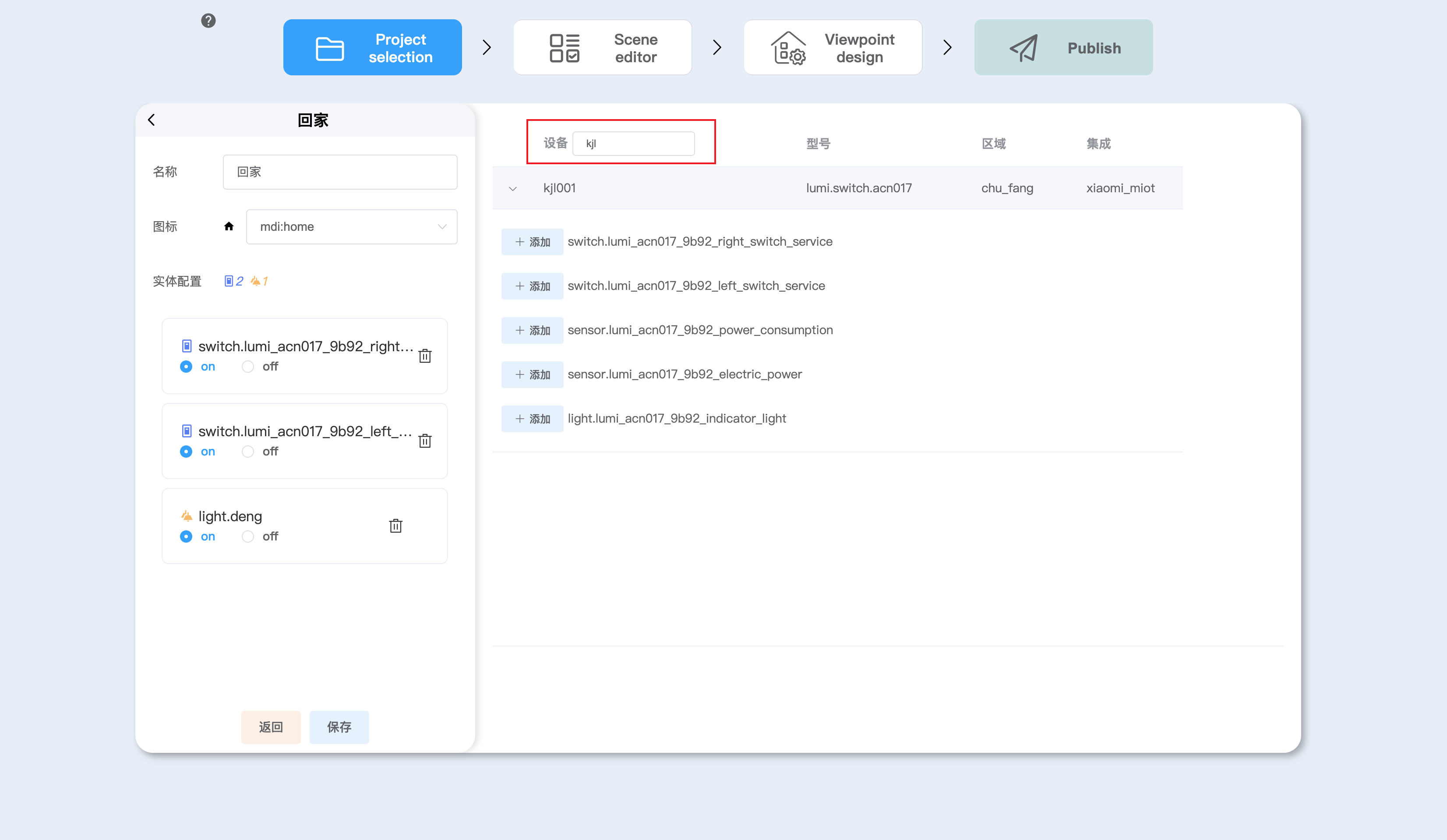Remove light.deng using its trash icon
The image size is (1447, 840).
[x=395, y=526]
